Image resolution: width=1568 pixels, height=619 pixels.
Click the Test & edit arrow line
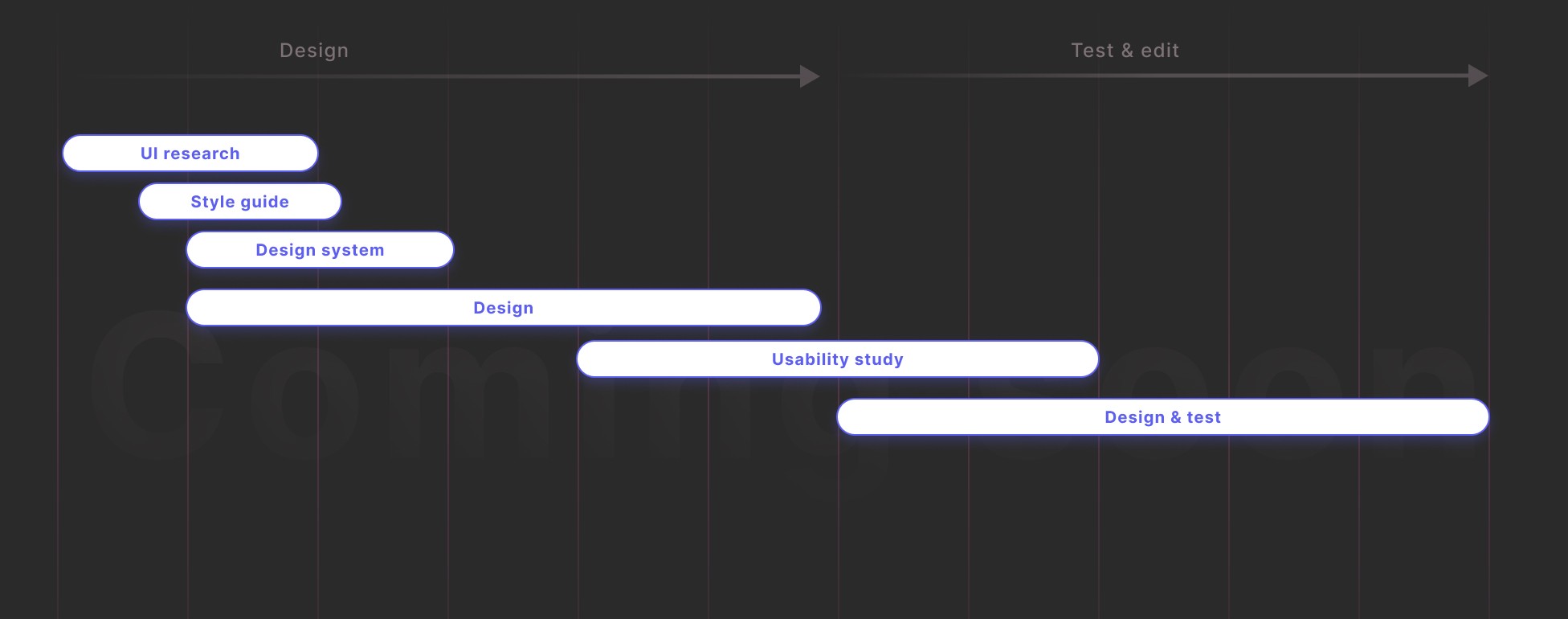(1157, 76)
